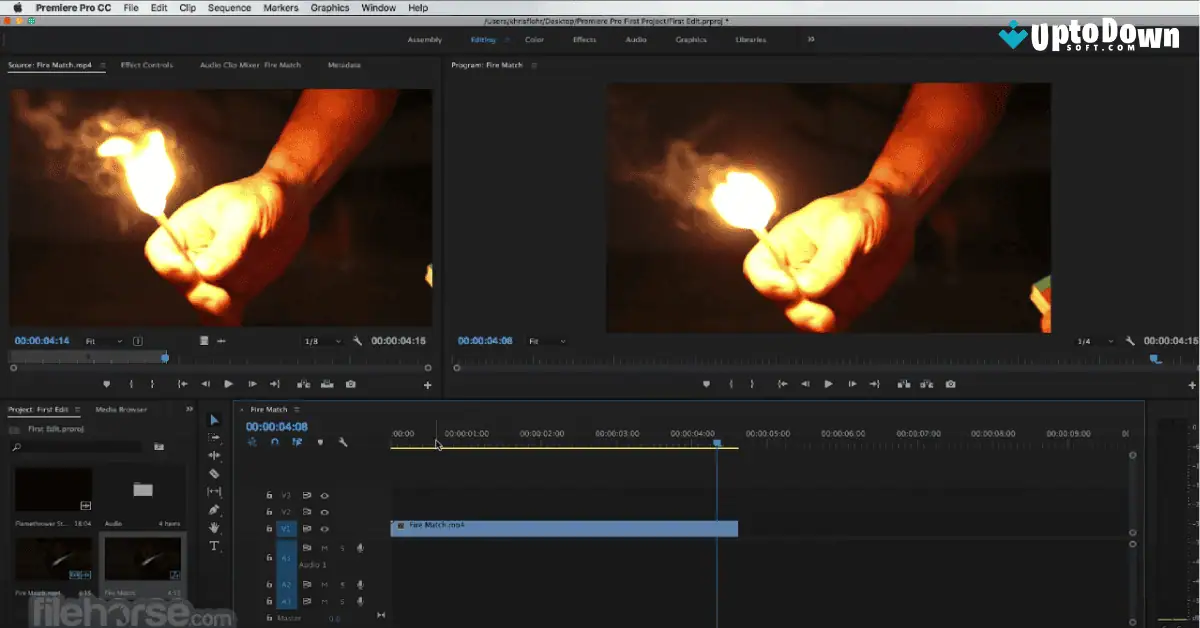Switch to the Effect Controls tab
The height and width of the screenshot is (628, 1200).
pyautogui.click(x=148, y=63)
